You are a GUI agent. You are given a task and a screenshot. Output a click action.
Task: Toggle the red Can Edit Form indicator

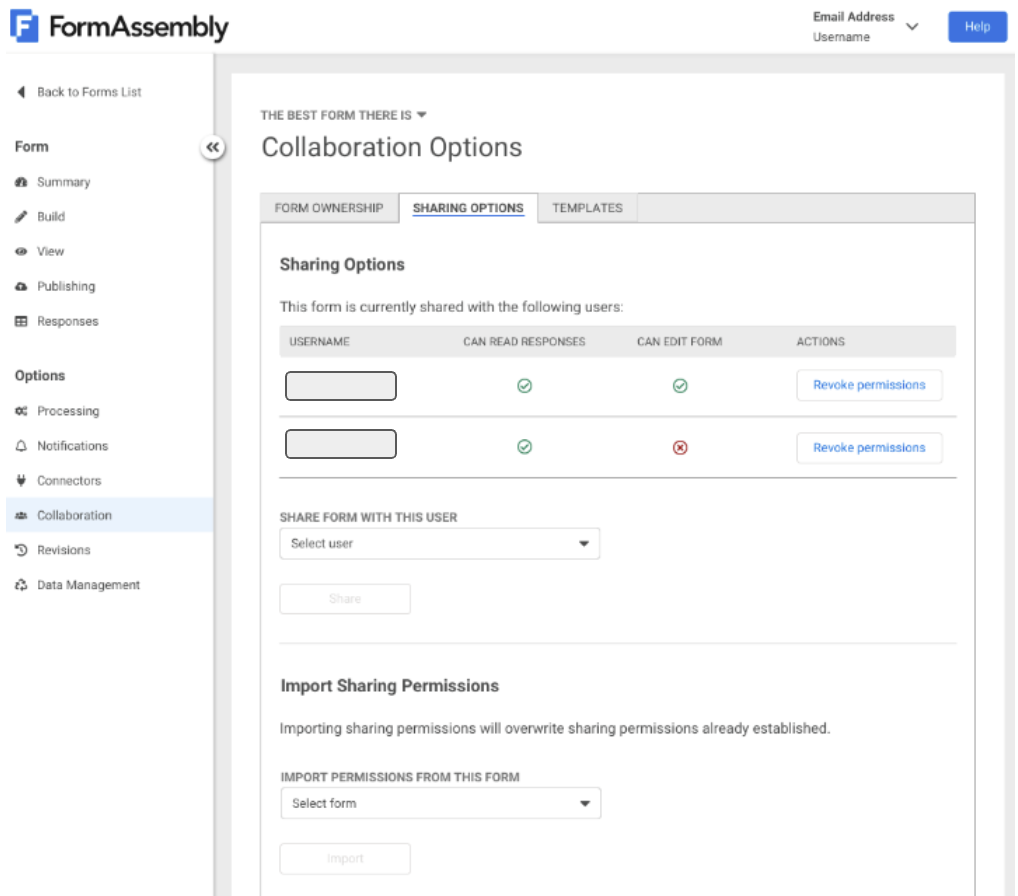pos(679,447)
